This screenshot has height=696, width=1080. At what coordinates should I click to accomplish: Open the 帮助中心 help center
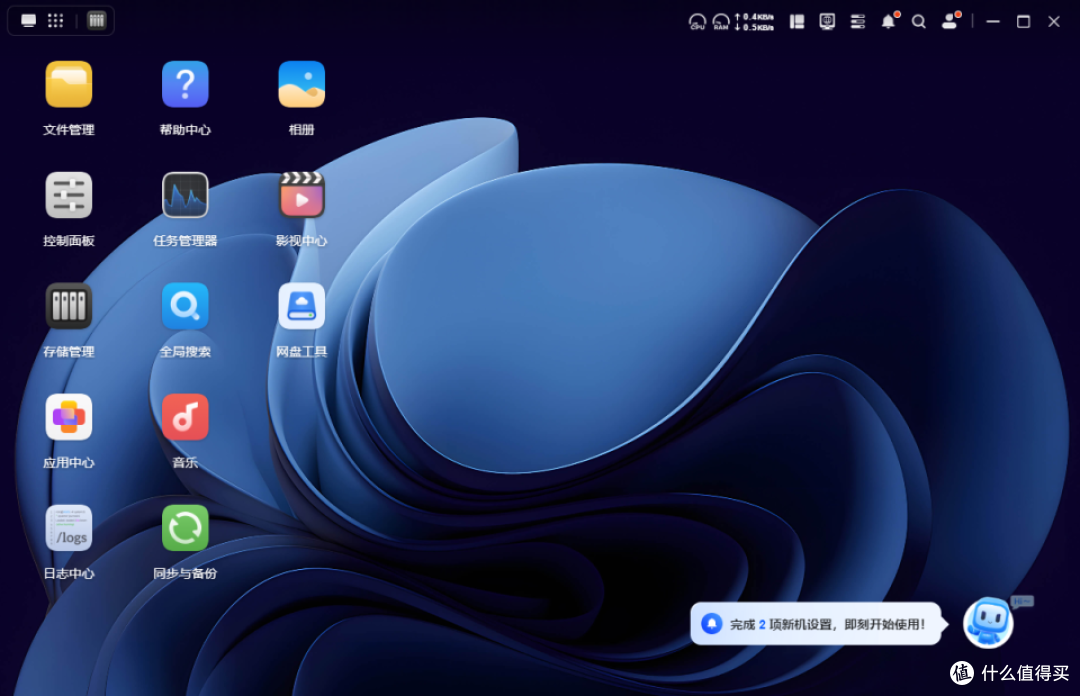click(x=185, y=85)
